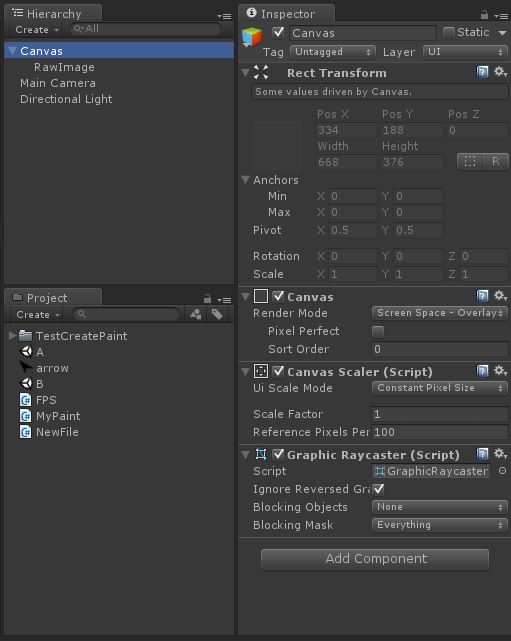Click the Hierarchy search field
The width and height of the screenshot is (511, 641).
(x=146, y=29)
